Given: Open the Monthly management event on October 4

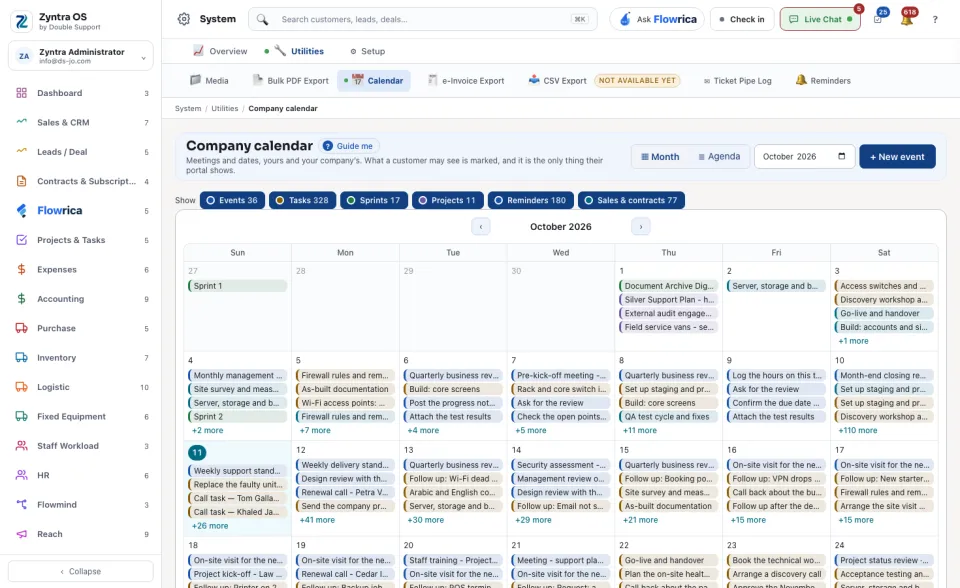Looking at the screenshot, I should [238, 375].
